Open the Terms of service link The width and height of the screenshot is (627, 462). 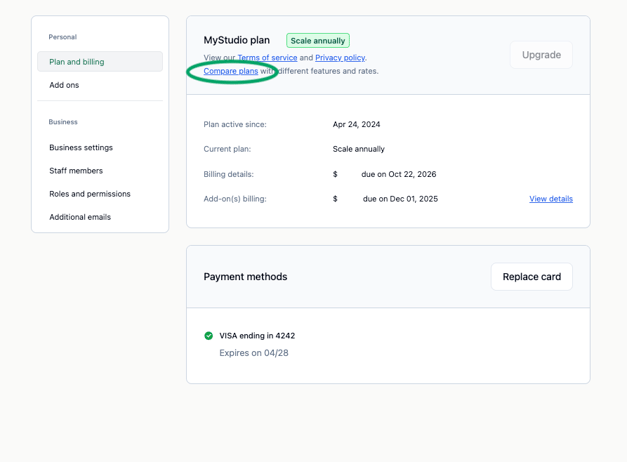coord(267,58)
